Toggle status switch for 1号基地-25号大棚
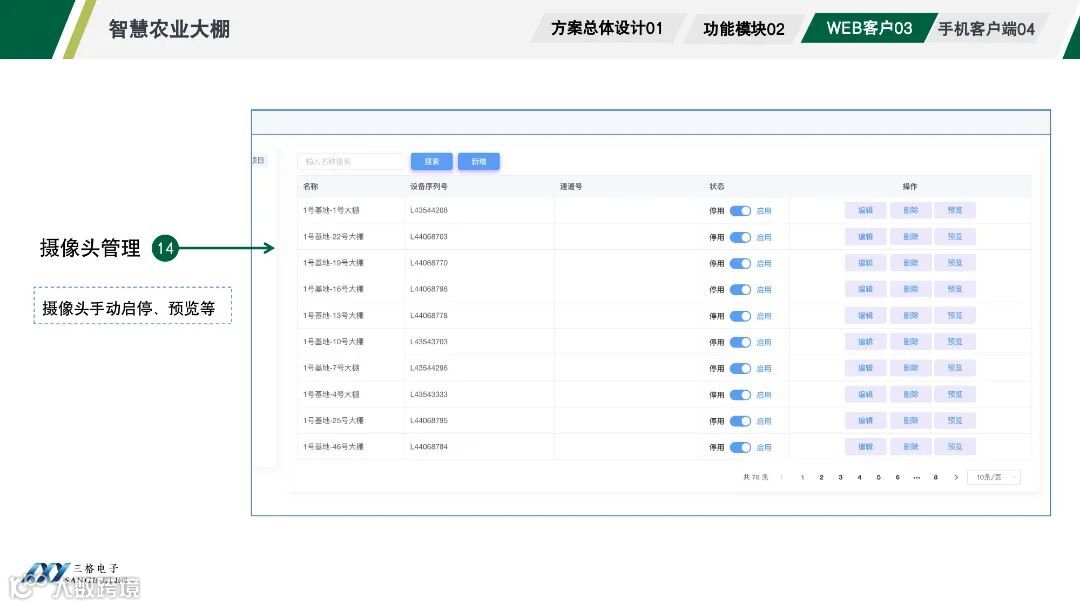1080x607 pixels. pyautogui.click(x=740, y=421)
